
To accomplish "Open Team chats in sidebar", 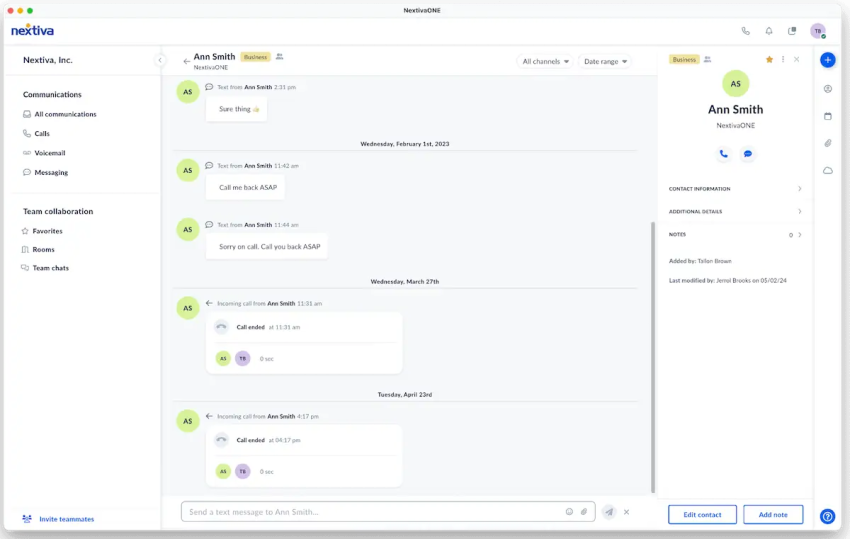I will 45,268.
